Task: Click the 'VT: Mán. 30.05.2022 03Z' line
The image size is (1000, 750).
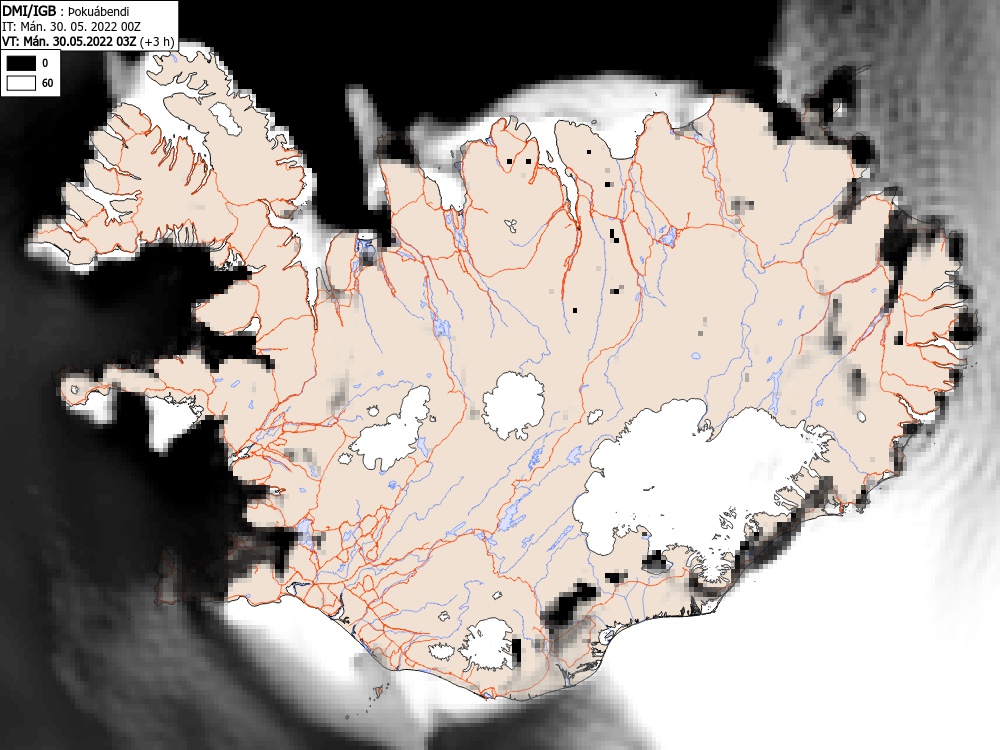Action: coord(69,41)
